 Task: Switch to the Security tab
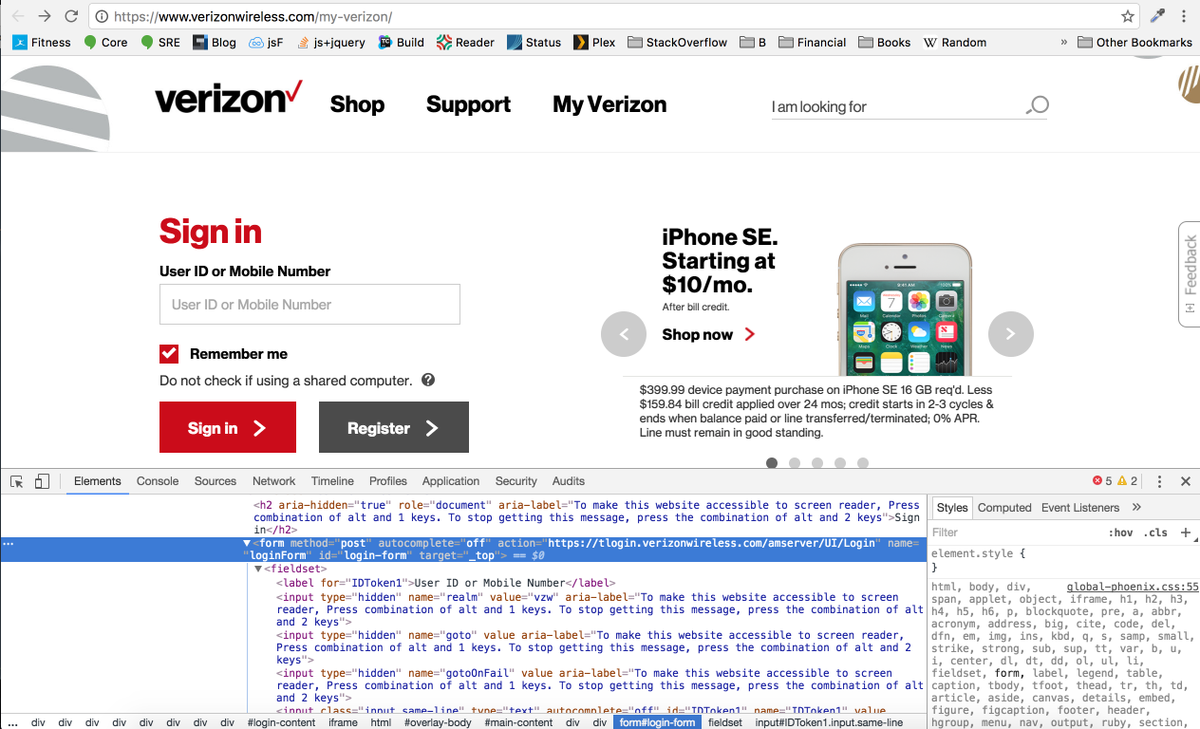pyautogui.click(x=516, y=481)
